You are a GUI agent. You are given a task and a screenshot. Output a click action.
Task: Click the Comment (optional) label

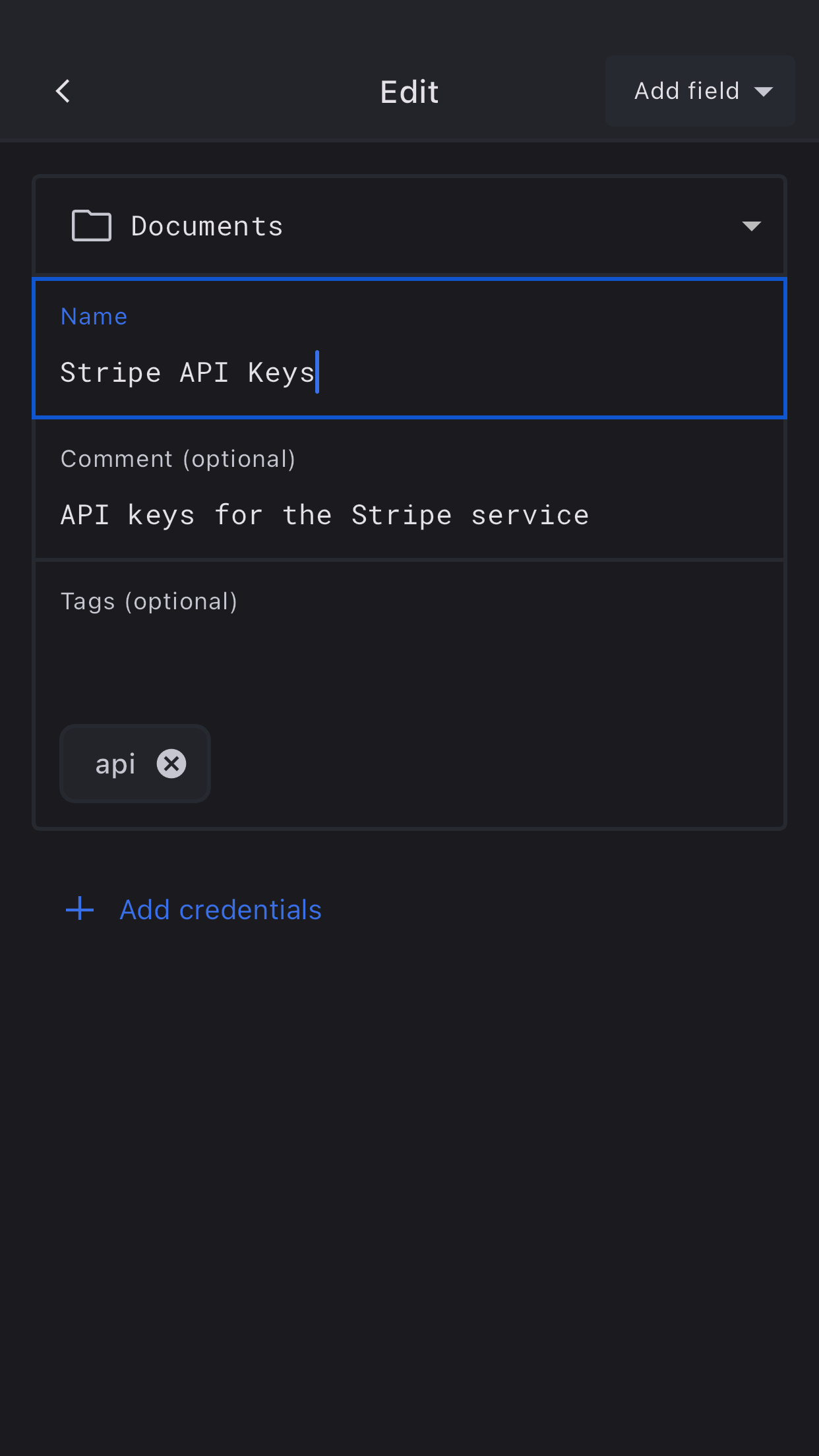pyautogui.click(x=178, y=459)
